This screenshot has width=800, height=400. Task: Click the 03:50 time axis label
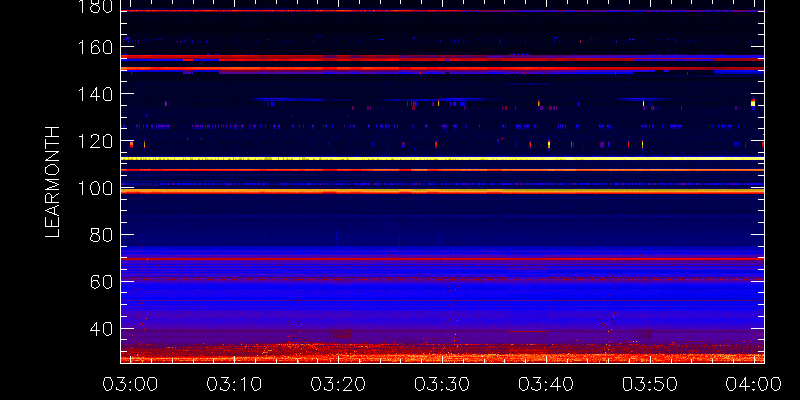651,384
